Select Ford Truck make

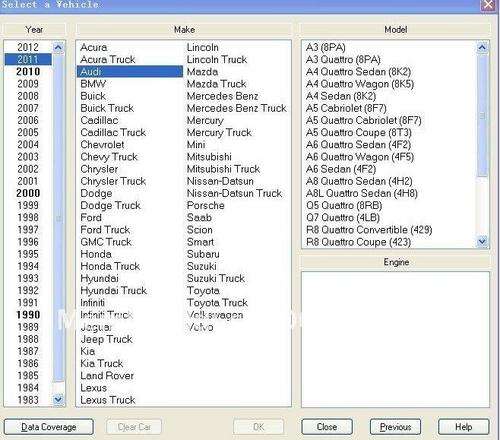pos(105,230)
